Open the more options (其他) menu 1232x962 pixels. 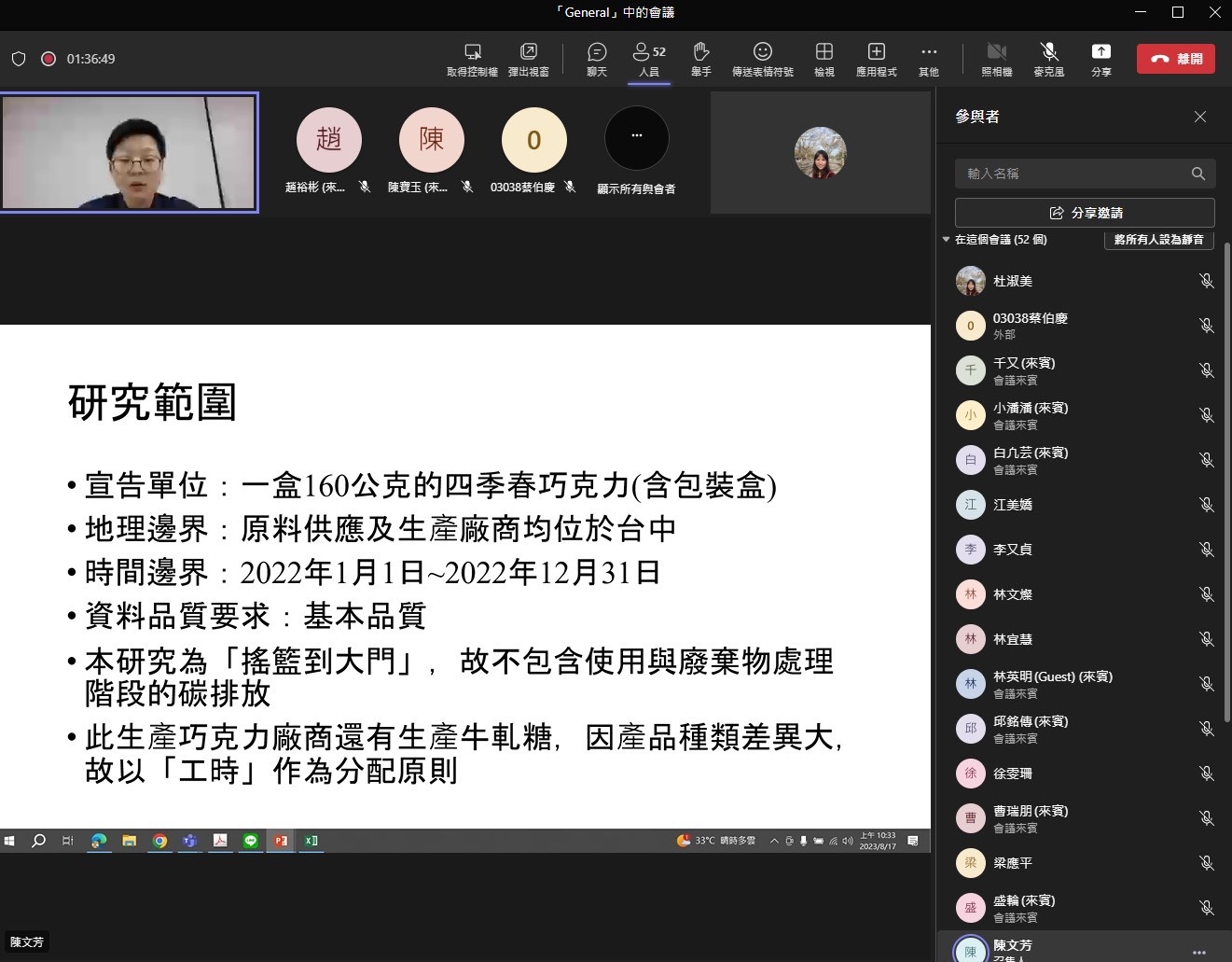[928, 59]
